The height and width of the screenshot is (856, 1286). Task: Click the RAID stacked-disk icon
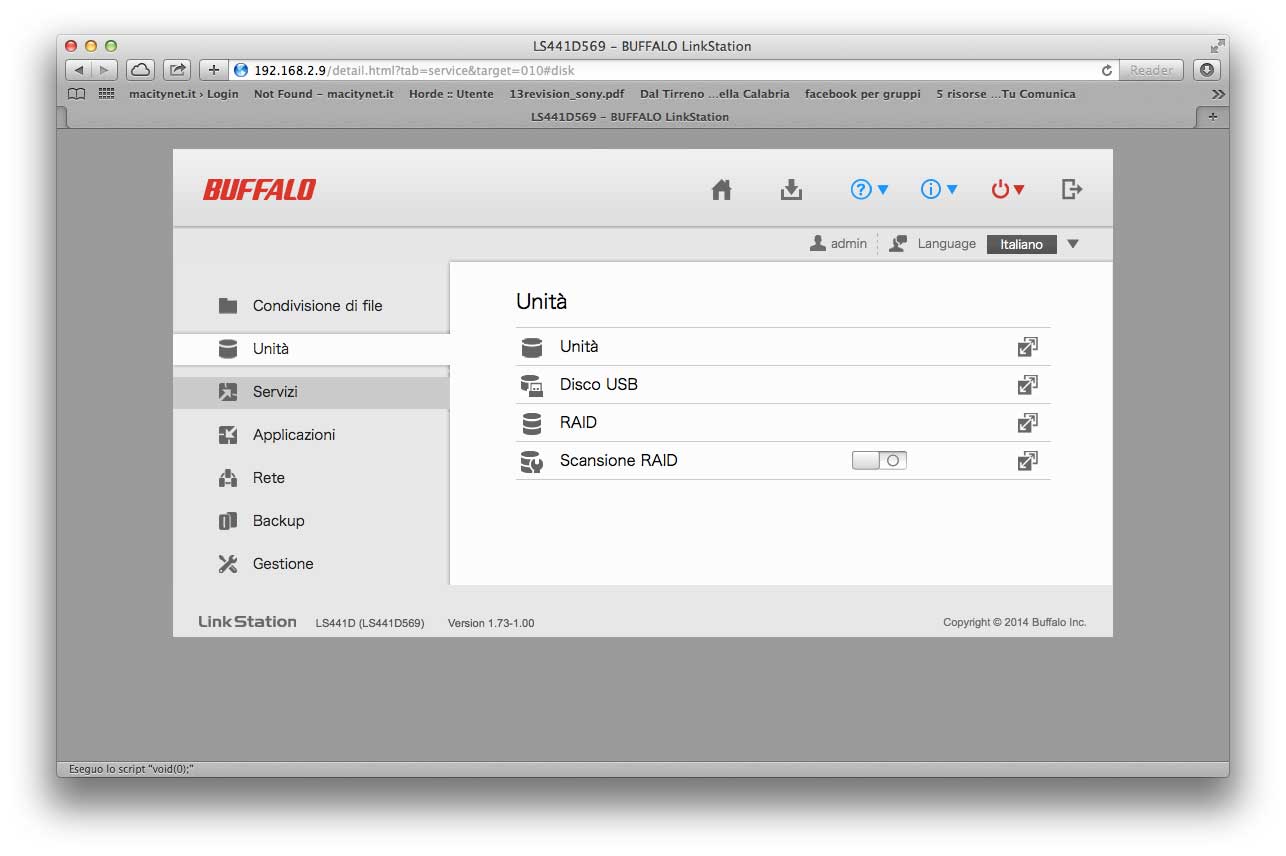[x=532, y=423]
